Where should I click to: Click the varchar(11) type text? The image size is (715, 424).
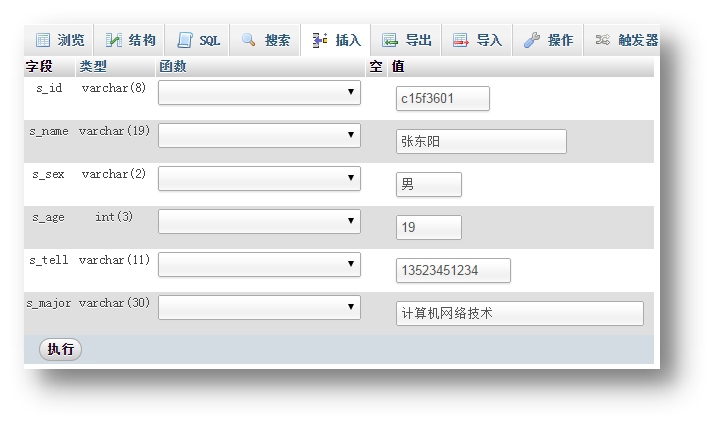[114, 260]
